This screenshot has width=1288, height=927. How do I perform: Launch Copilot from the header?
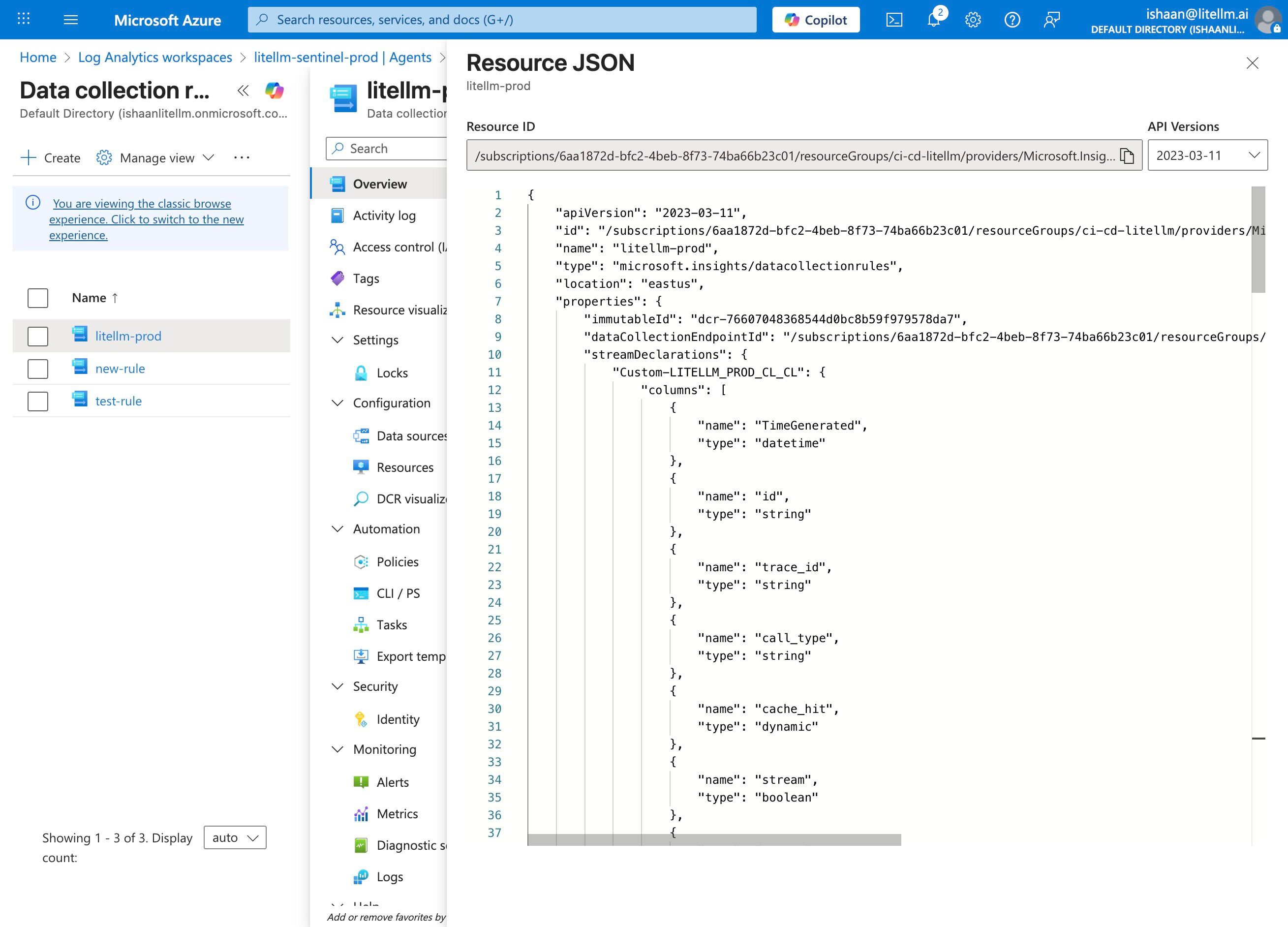(816, 20)
